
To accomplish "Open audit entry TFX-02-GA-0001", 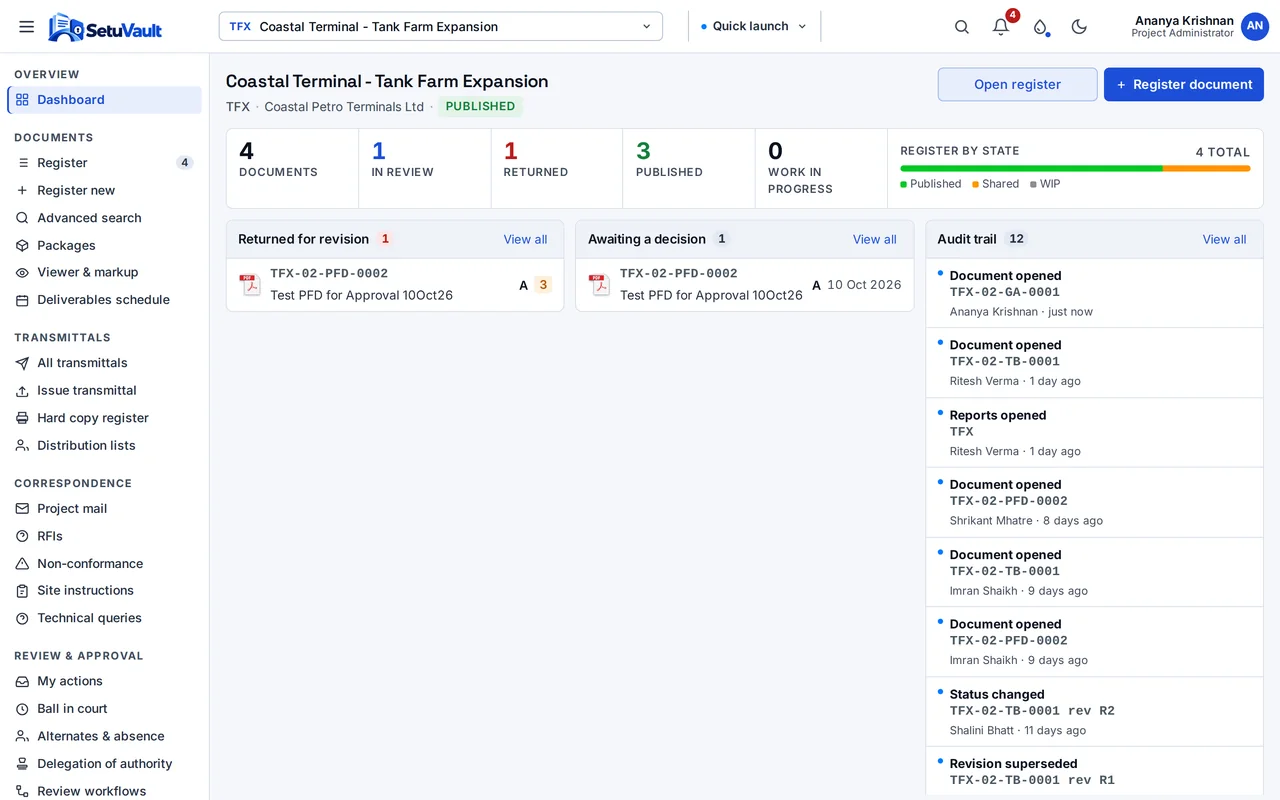I will (x=1095, y=294).
